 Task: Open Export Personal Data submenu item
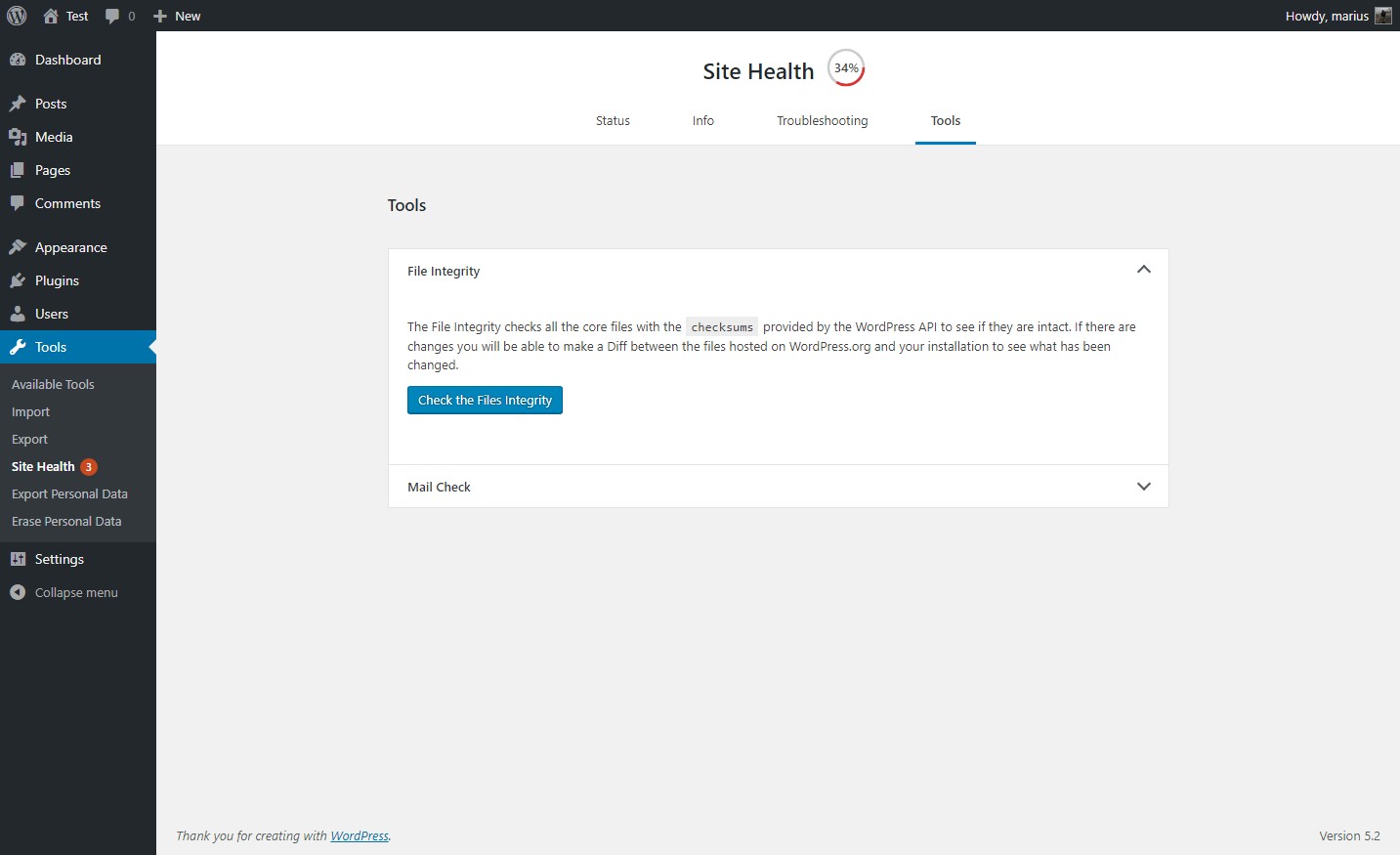pyautogui.click(x=69, y=494)
